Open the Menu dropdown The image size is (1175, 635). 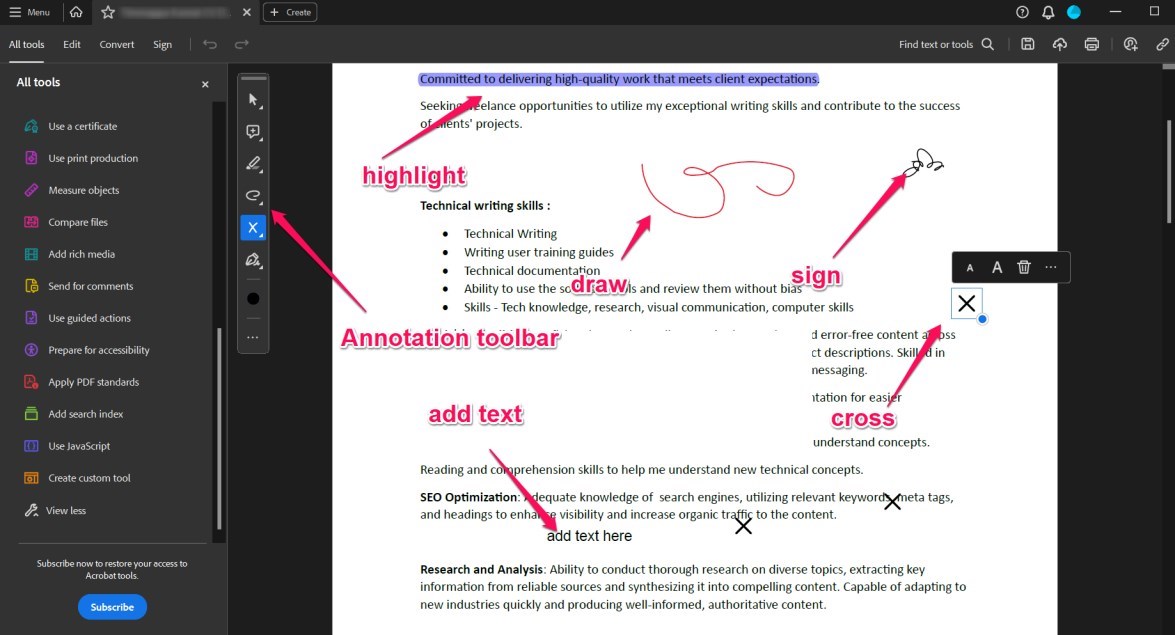click(x=30, y=12)
